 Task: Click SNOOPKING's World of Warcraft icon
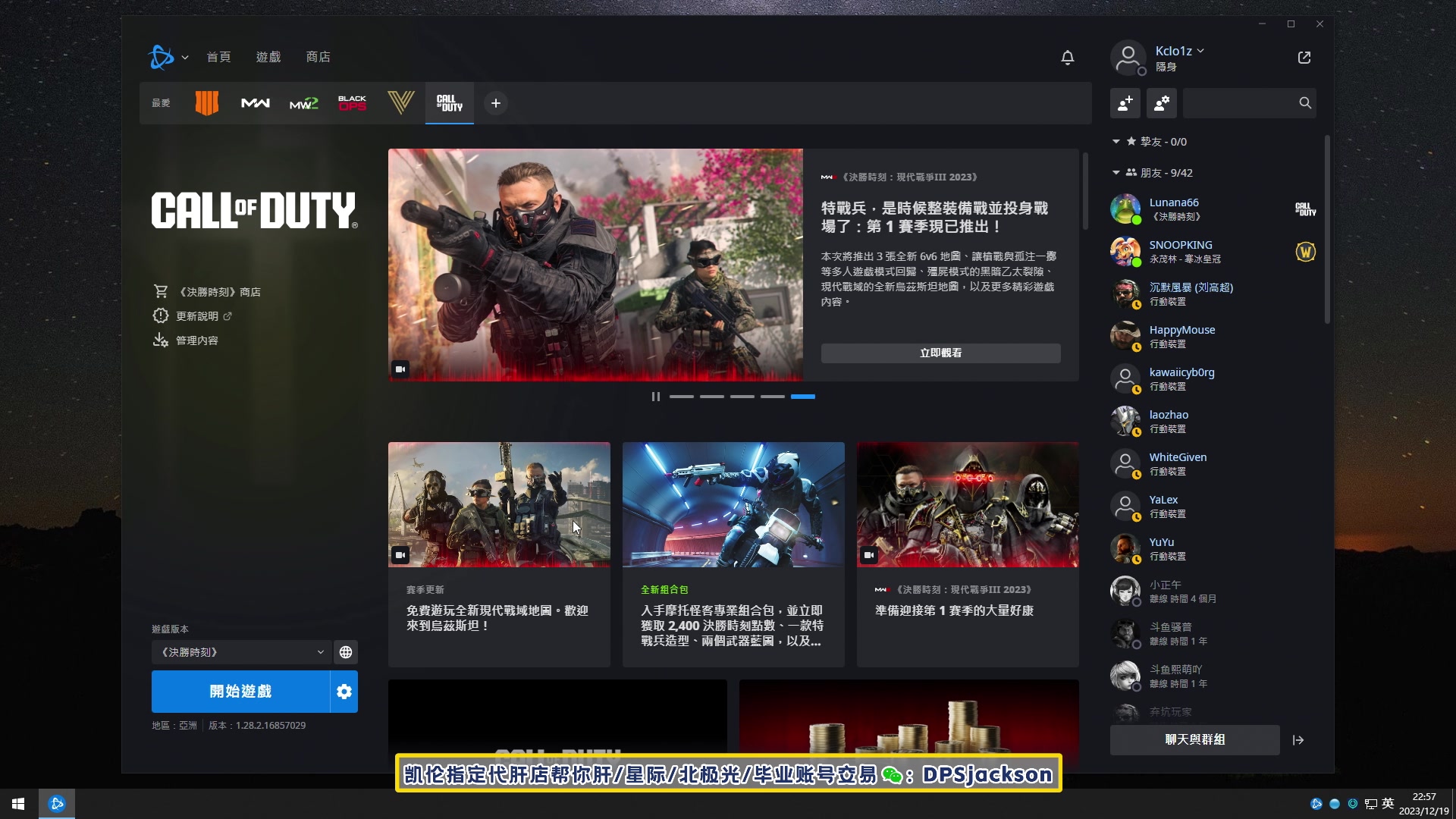pyautogui.click(x=1305, y=252)
